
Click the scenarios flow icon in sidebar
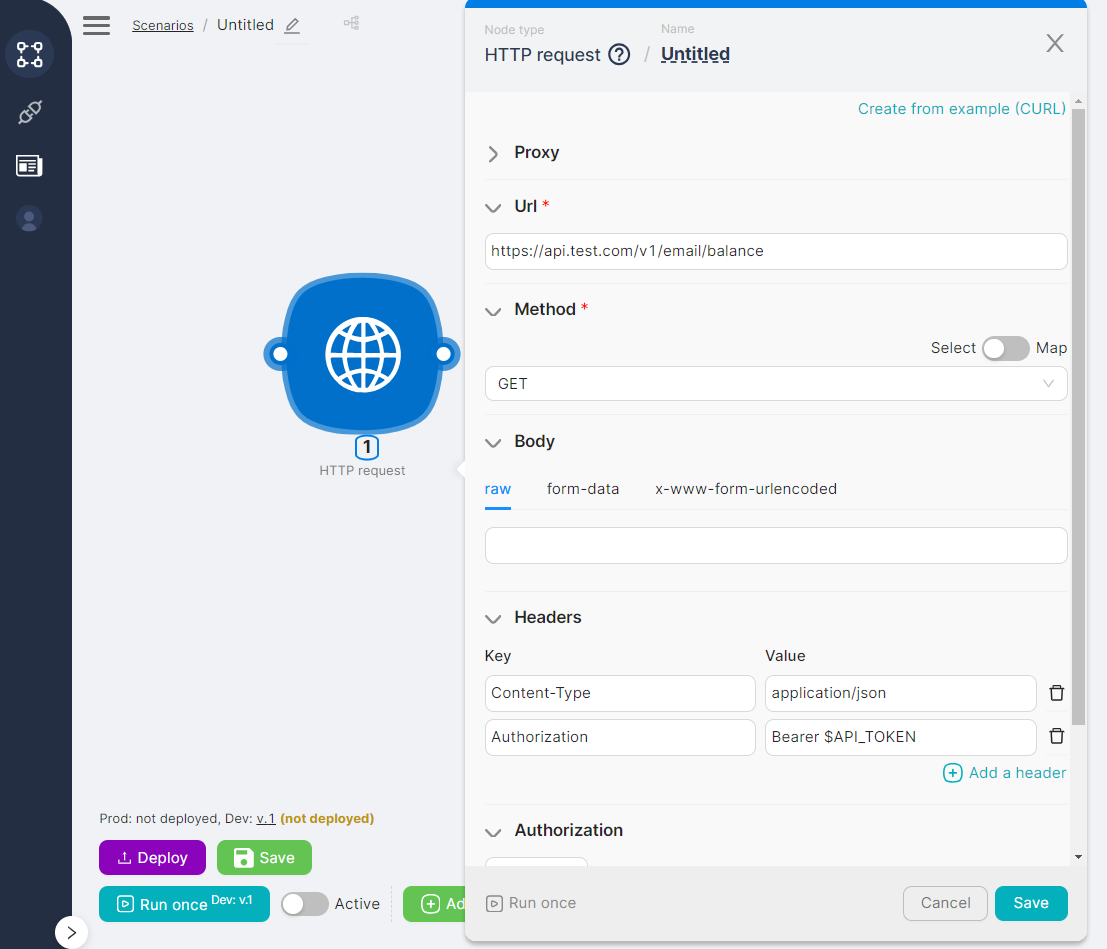point(30,54)
